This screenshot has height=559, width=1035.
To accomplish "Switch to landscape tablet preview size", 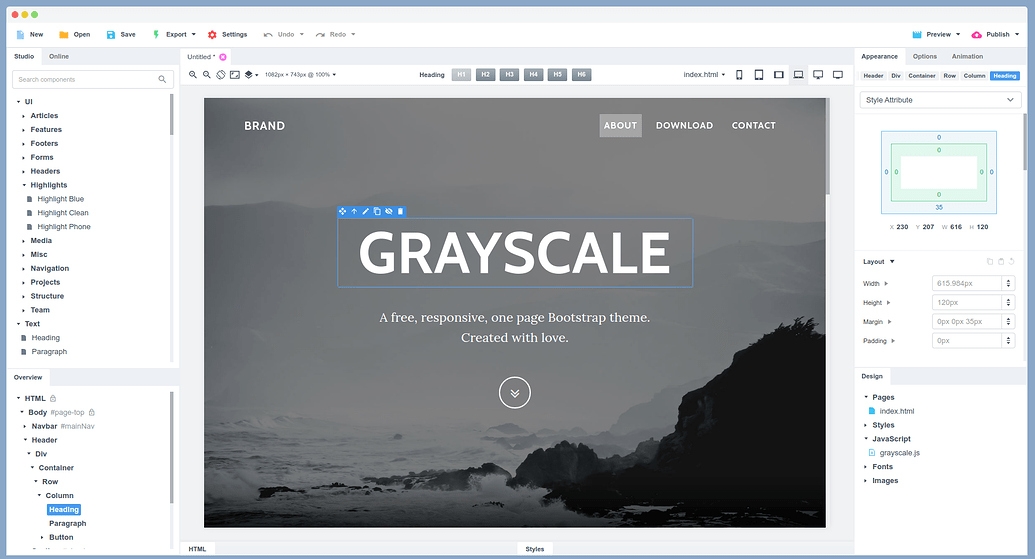I will [x=779, y=75].
